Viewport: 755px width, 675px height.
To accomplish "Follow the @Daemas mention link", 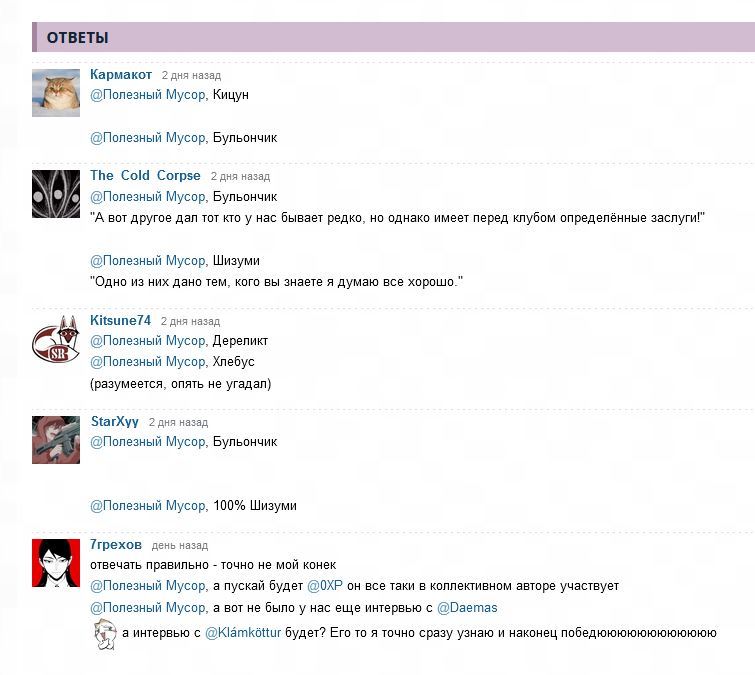I will (x=467, y=608).
